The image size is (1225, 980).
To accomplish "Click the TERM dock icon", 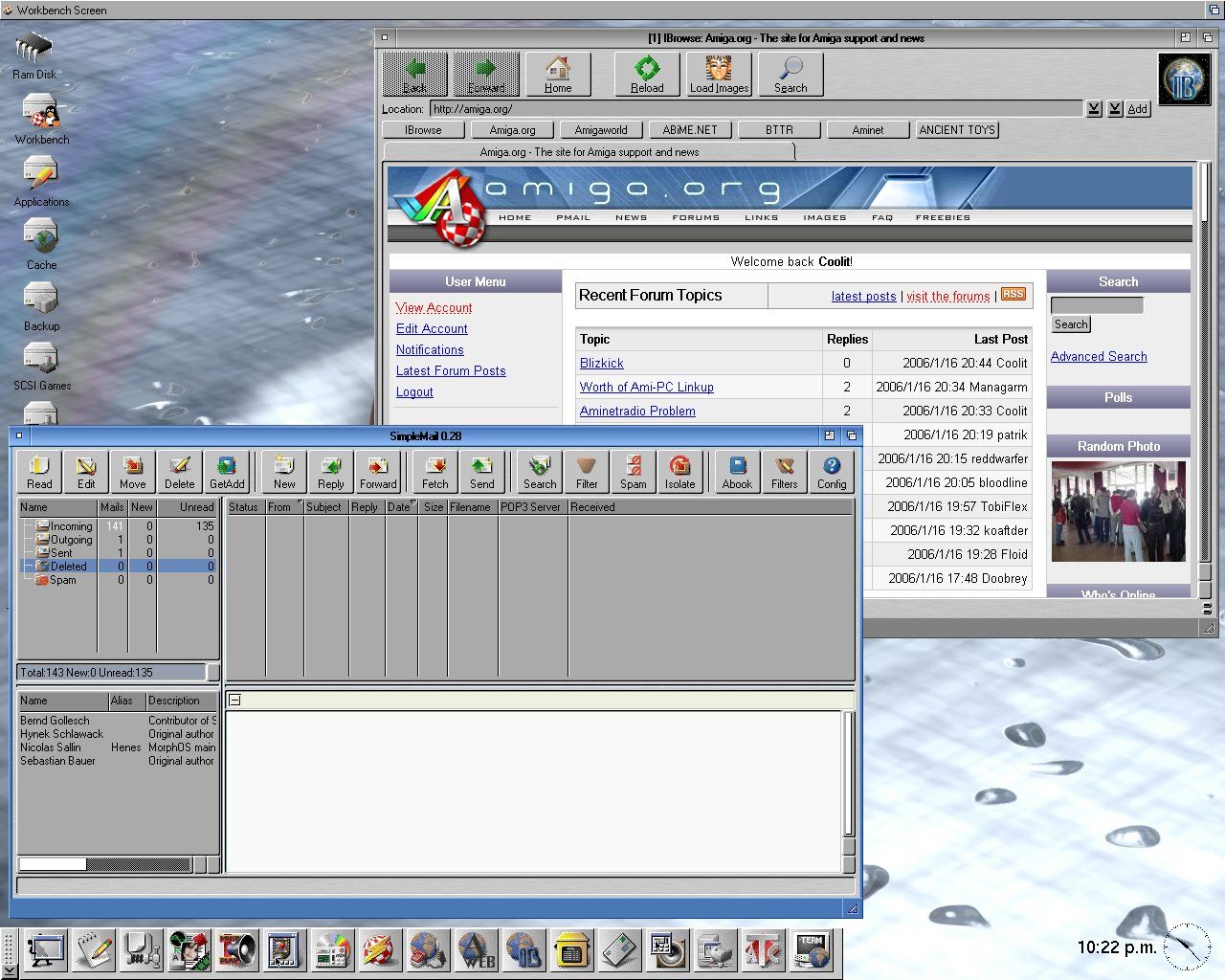I will point(811,950).
